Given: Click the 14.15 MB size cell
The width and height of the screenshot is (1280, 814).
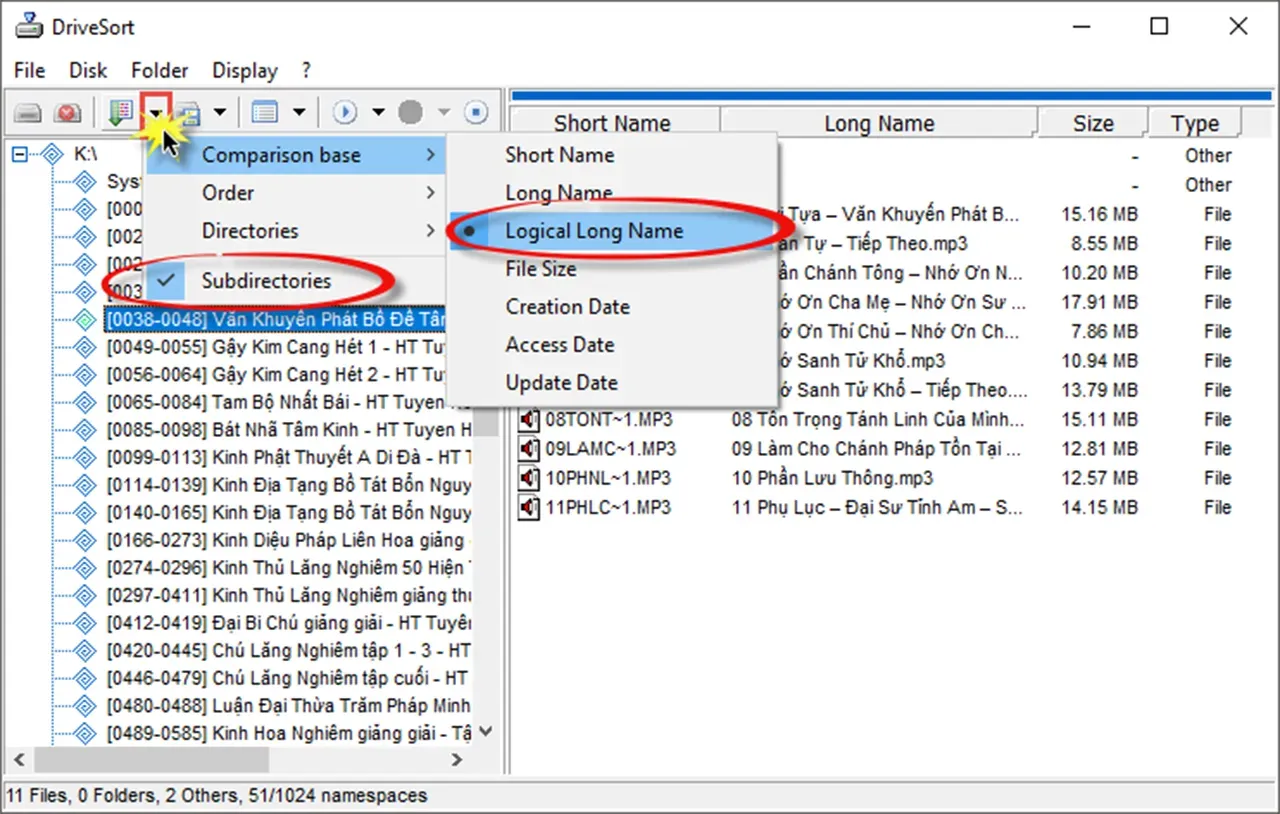Looking at the screenshot, I should tap(1099, 507).
